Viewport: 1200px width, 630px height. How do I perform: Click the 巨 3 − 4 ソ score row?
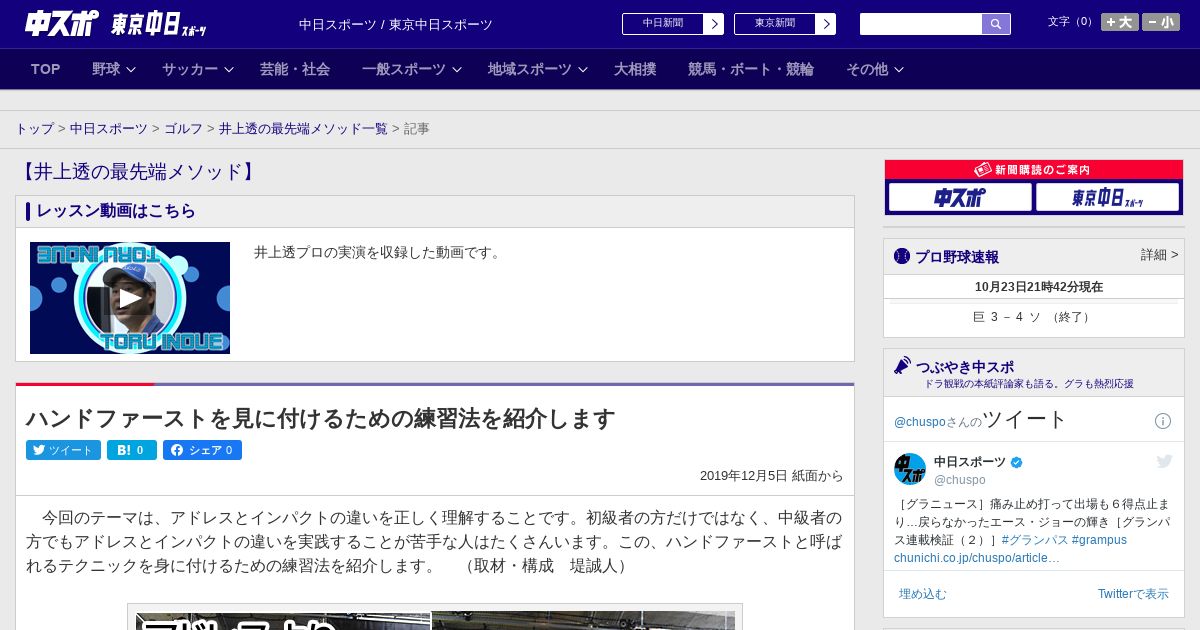(x=1034, y=317)
